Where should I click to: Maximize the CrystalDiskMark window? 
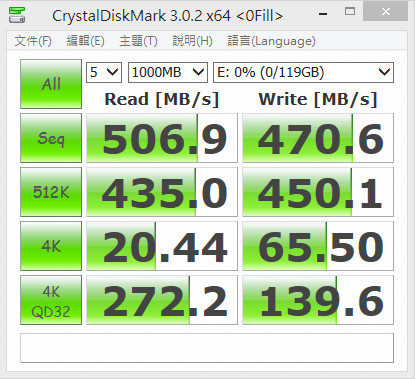pos(350,12)
